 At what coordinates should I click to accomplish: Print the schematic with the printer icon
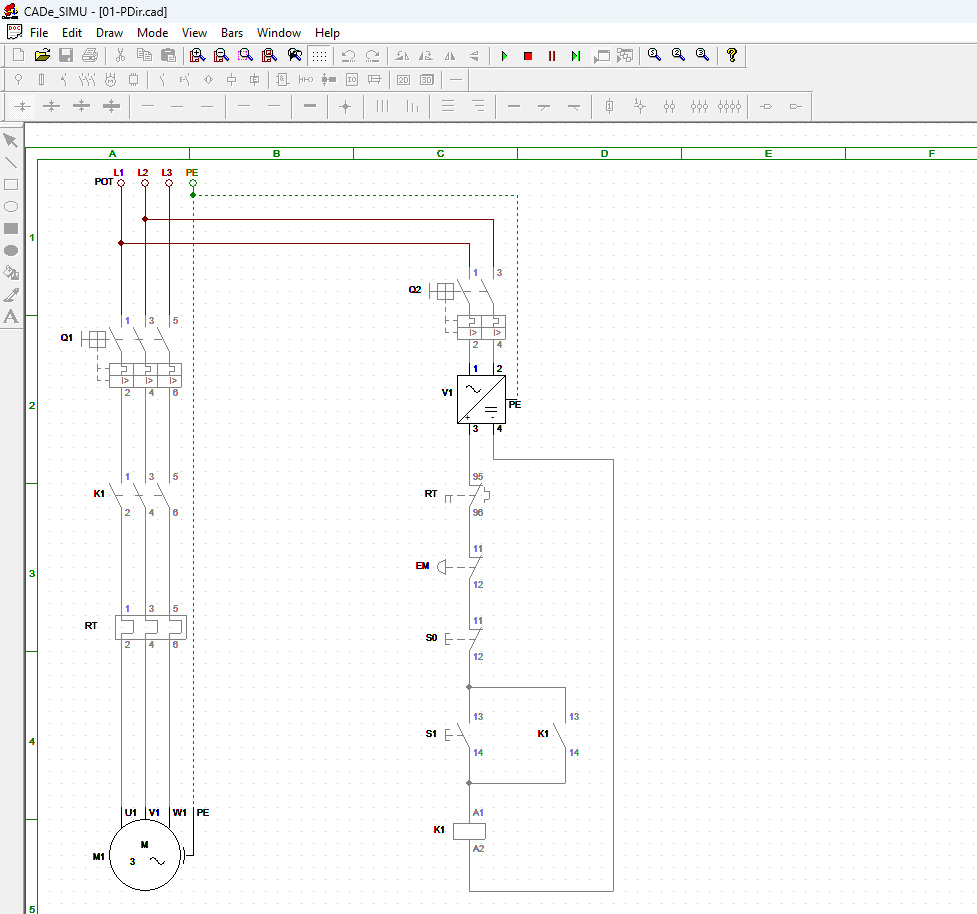(90, 56)
